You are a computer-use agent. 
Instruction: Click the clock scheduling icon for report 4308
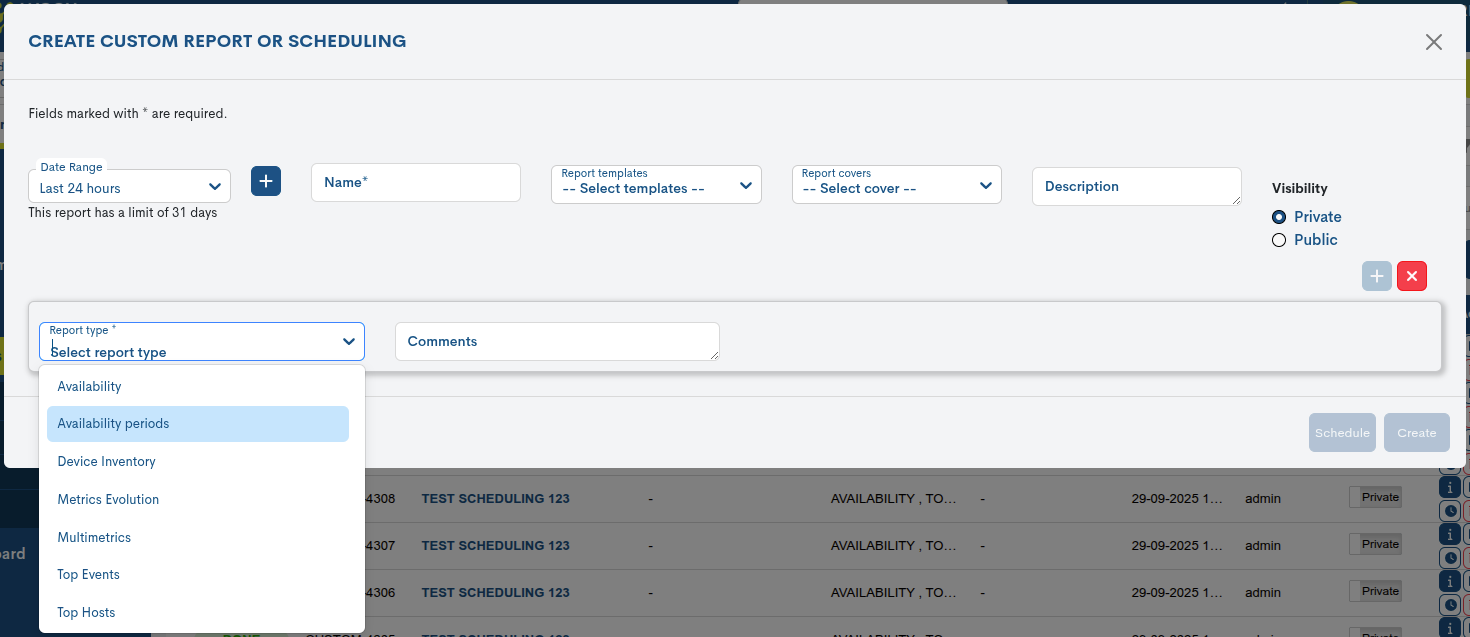tap(1450, 510)
